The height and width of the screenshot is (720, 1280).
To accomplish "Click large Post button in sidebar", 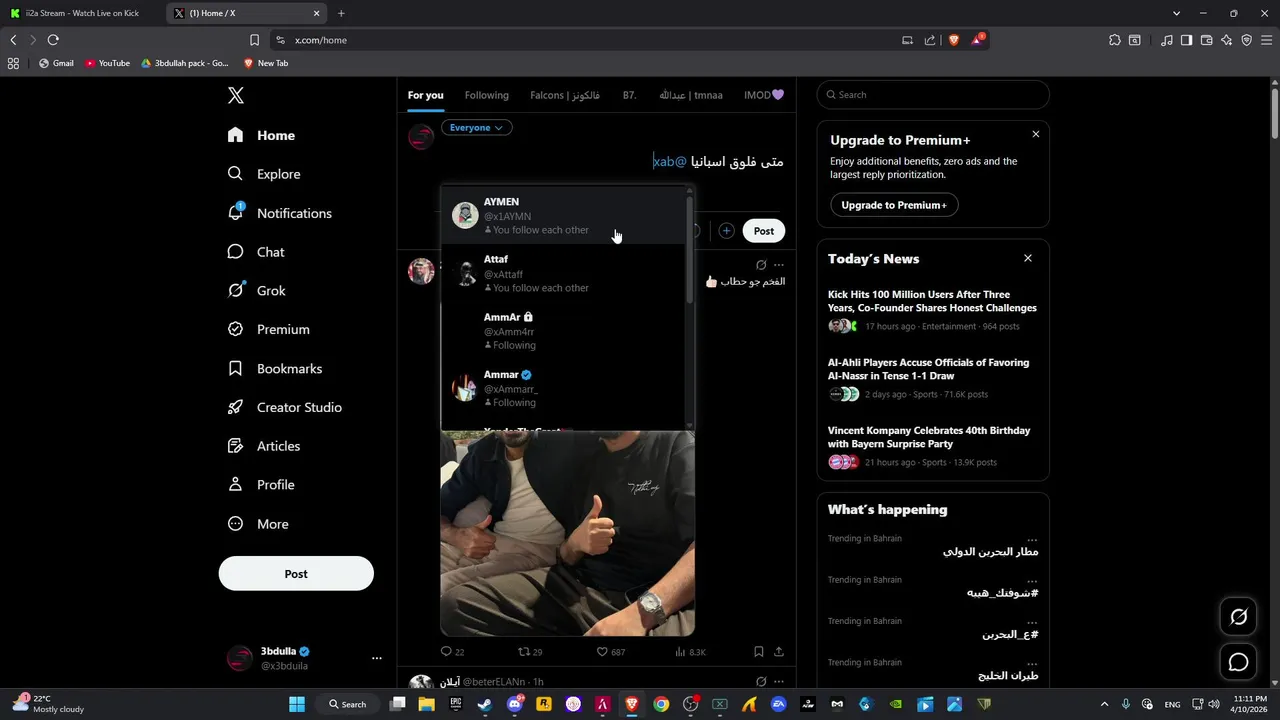I will pos(296,574).
